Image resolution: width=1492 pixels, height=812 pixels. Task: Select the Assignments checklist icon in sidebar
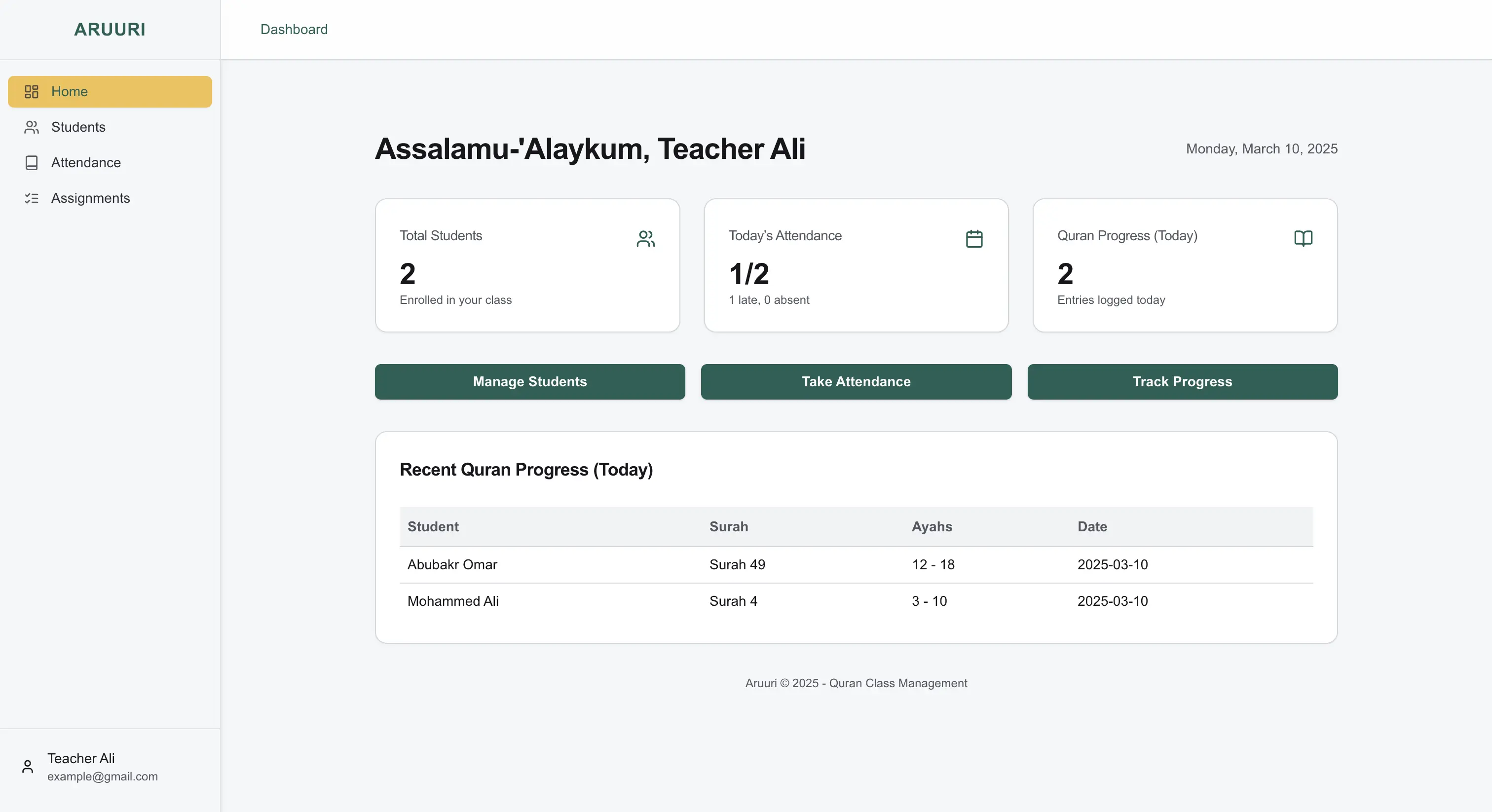(31, 198)
